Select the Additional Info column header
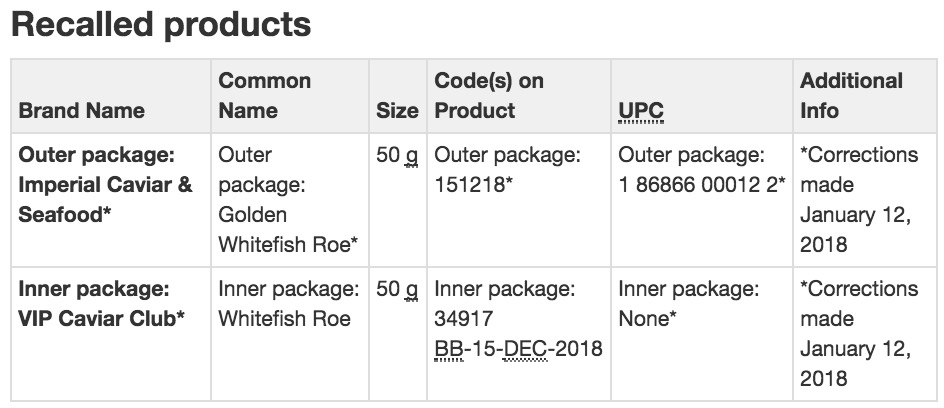This screenshot has width=944, height=408. point(851,96)
